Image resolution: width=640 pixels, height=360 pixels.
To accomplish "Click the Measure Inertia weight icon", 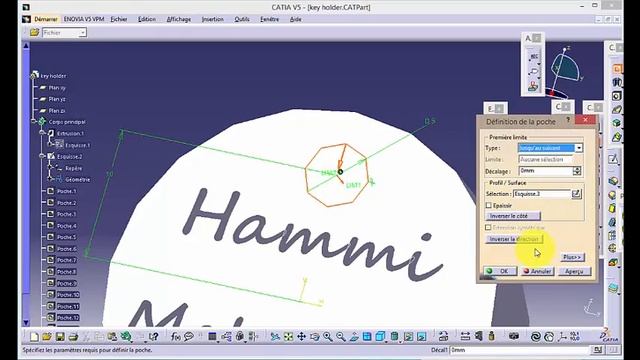I will 491,337.
